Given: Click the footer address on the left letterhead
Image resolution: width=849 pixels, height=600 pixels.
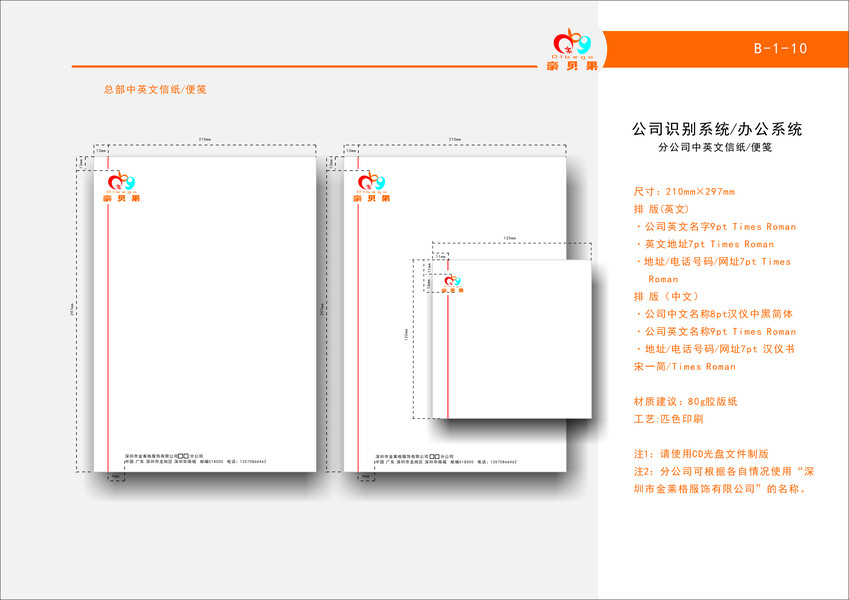Looking at the screenshot, I should [x=195, y=459].
